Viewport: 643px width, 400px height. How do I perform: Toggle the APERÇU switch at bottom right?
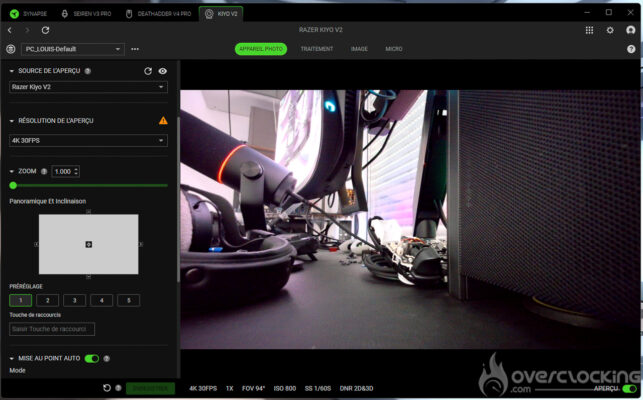[x=629, y=389]
